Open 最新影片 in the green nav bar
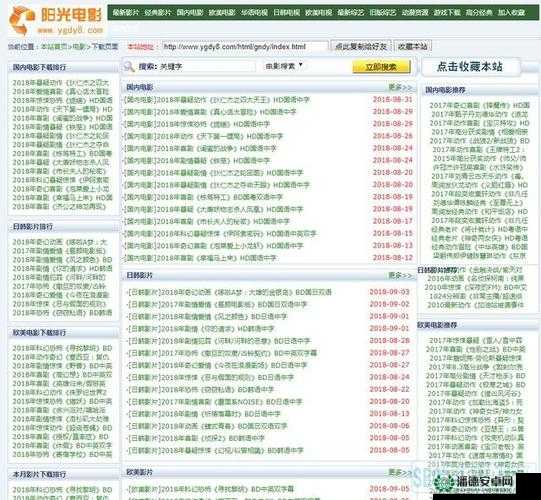The image size is (541, 500). [126, 13]
